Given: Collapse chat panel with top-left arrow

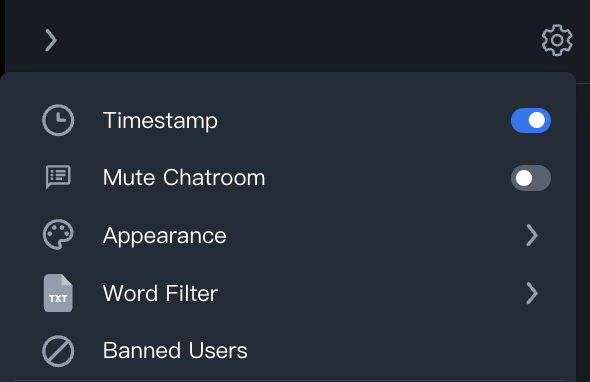Looking at the screenshot, I should [51, 40].
